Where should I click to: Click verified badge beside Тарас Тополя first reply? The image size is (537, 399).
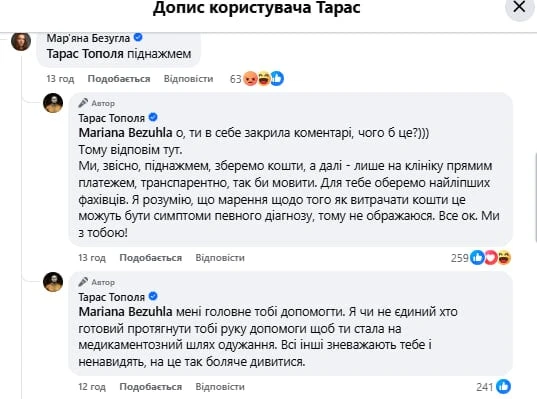(x=153, y=117)
